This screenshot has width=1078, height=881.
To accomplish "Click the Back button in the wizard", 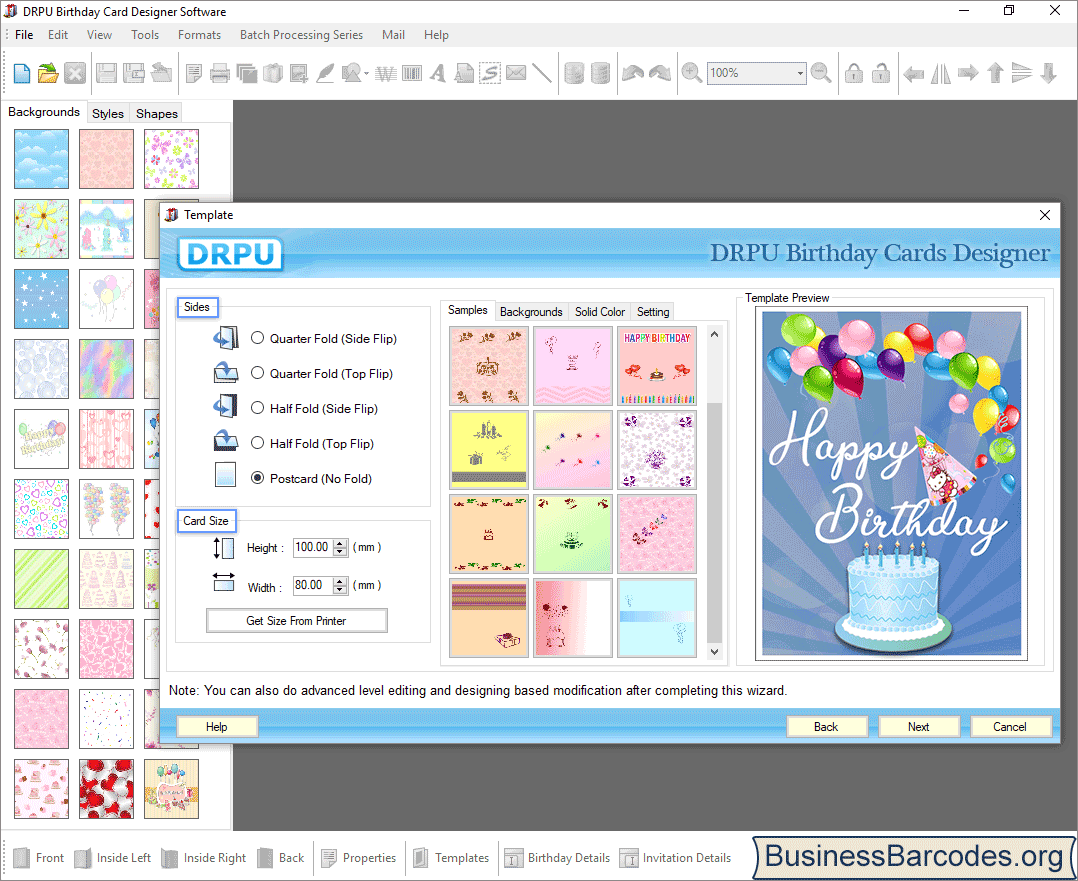I will coord(826,726).
